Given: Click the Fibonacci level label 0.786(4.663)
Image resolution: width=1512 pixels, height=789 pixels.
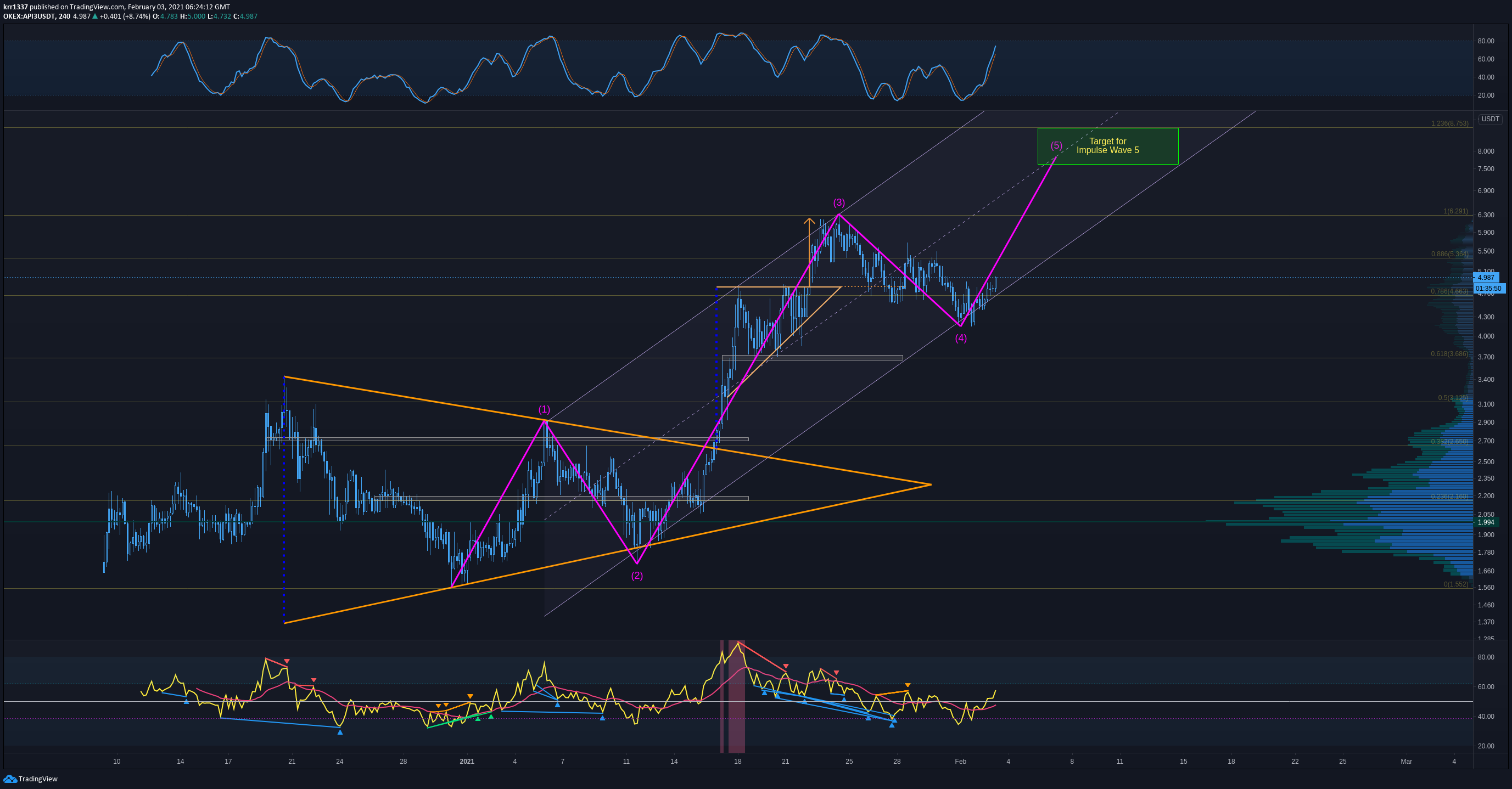Looking at the screenshot, I should (x=1449, y=291).
